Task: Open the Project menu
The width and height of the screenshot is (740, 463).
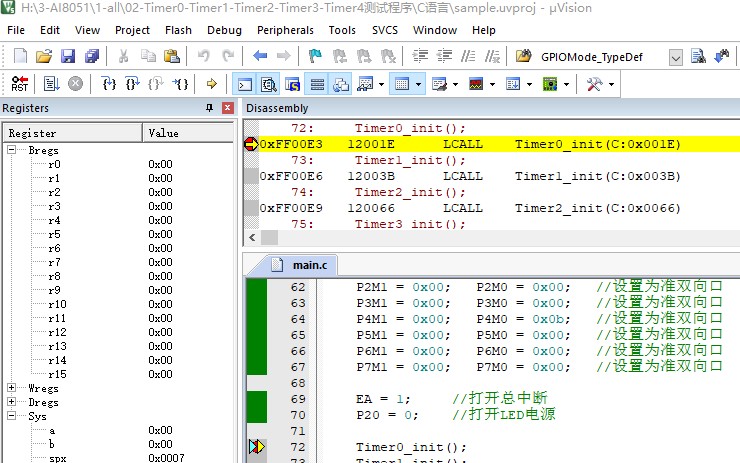Action: (x=132, y=30)
